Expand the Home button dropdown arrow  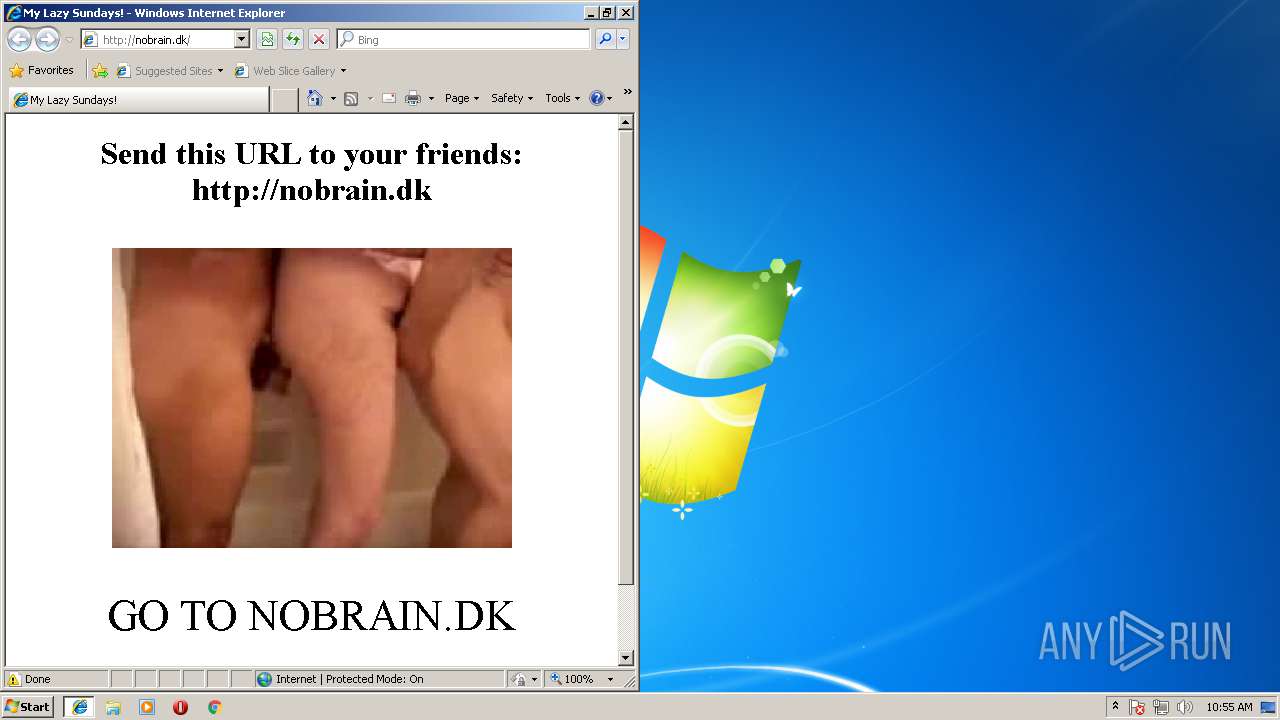pos(333,98)
